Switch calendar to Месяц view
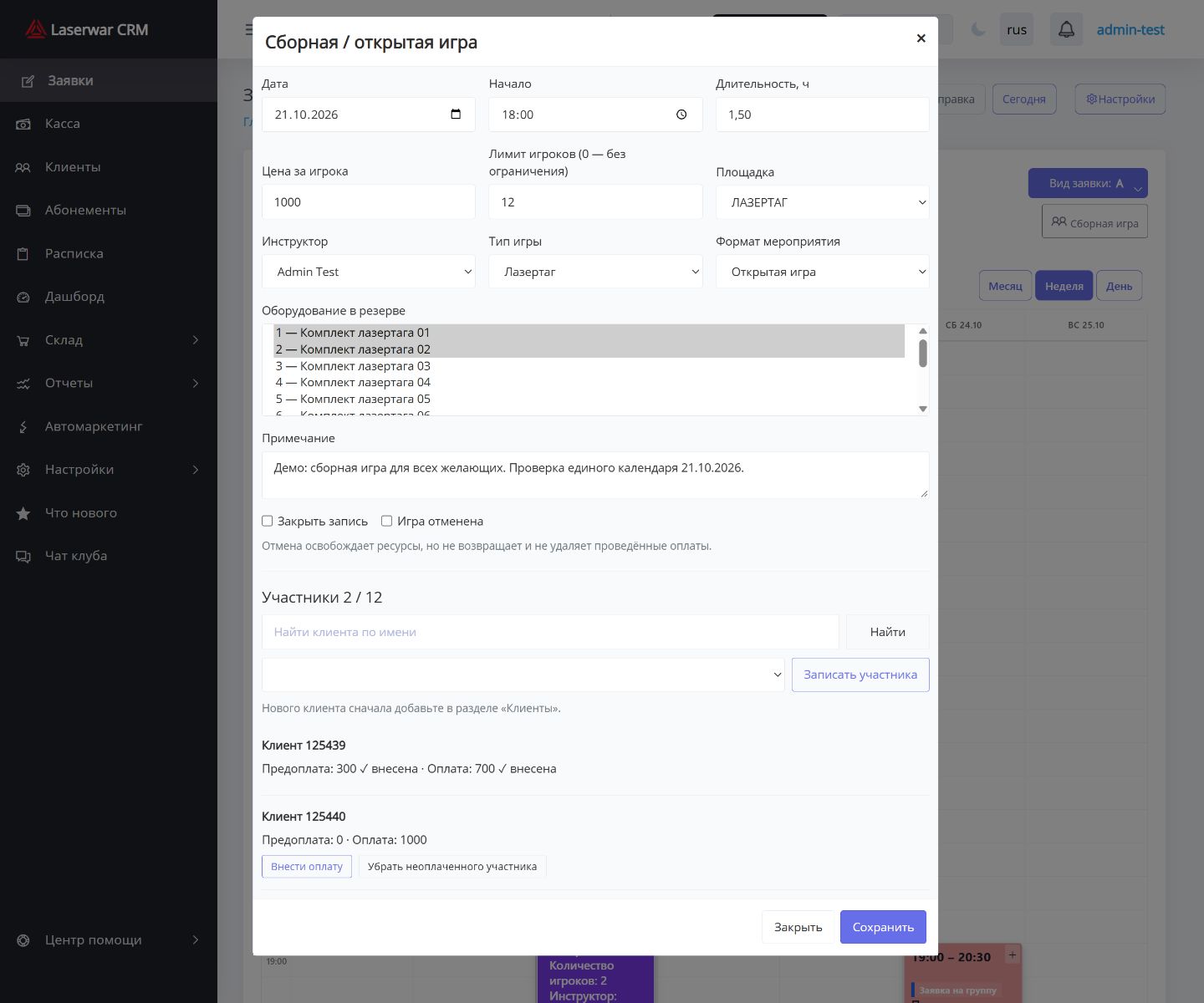The width and height of the screenshot is (1204, 1003). point(1005,286)
